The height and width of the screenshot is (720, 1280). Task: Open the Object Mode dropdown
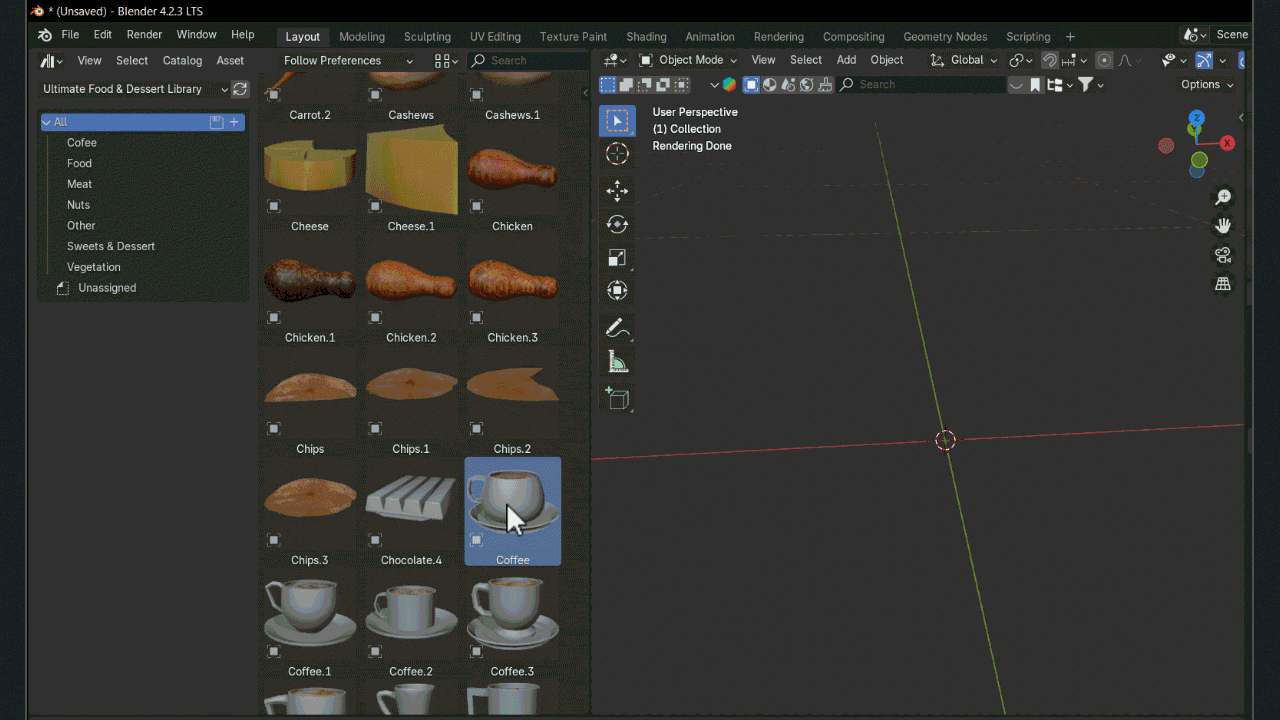[688, 60]
